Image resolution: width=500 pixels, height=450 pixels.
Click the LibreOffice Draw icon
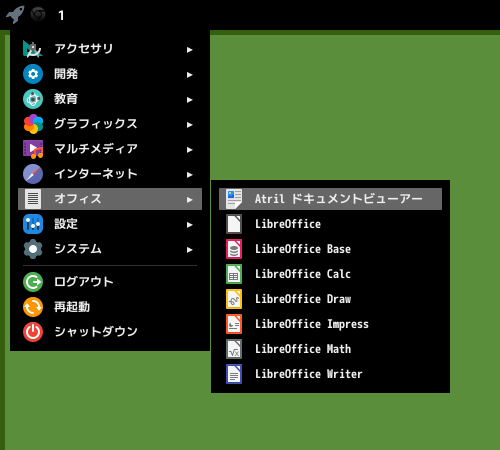[234, 299]
